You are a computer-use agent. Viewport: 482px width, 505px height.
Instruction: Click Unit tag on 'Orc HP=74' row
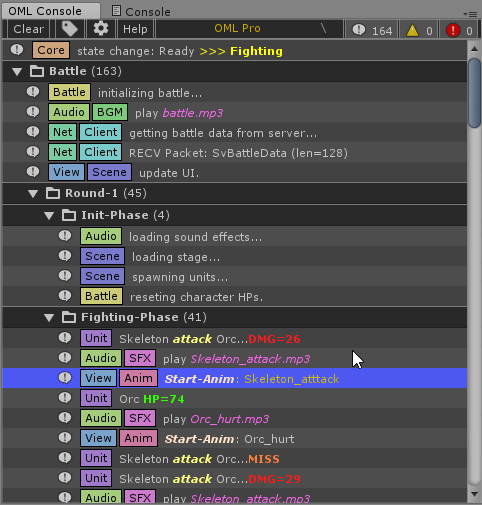[x=96, y=398]
